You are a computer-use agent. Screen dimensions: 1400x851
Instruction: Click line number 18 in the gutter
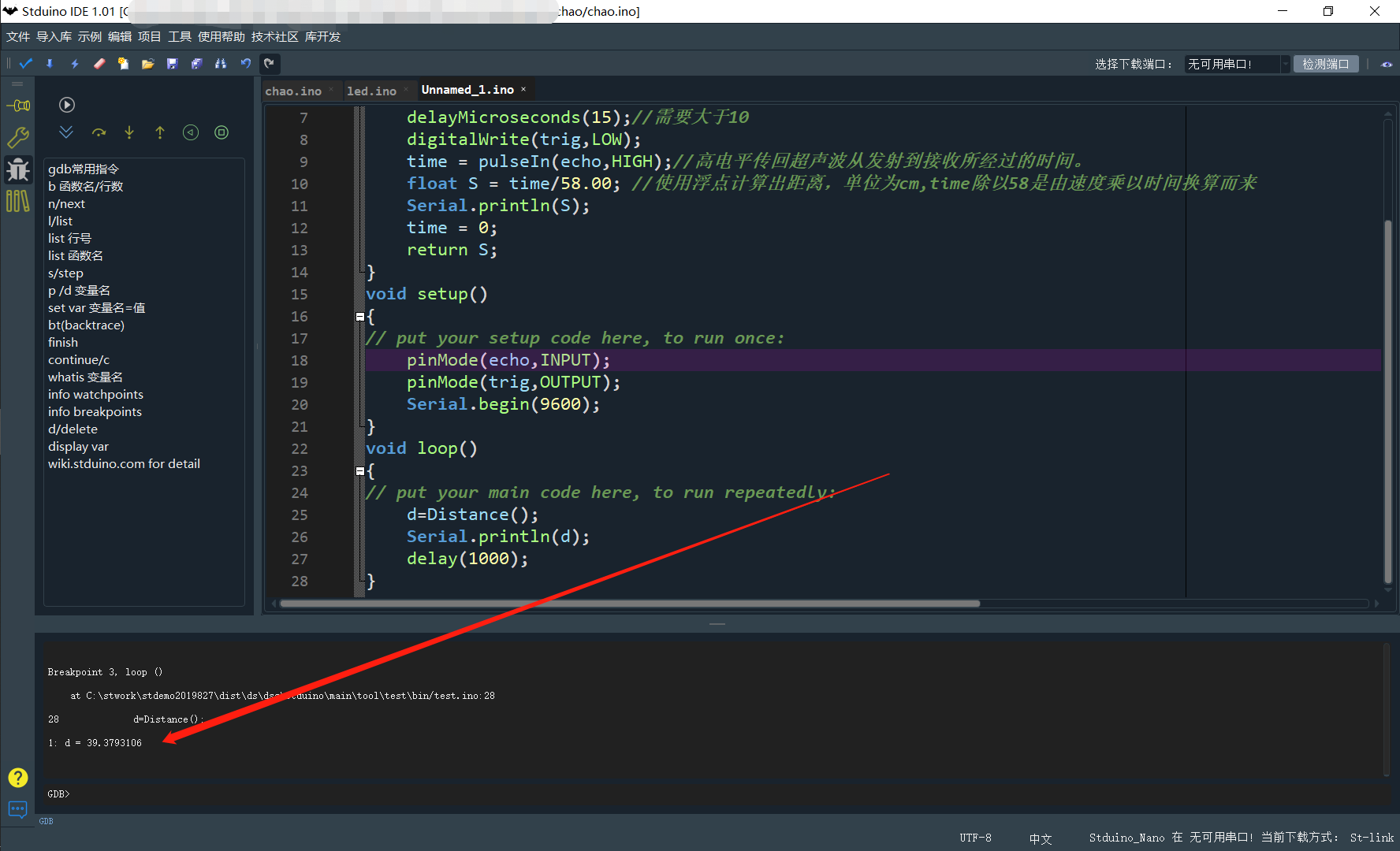[300, 361]
